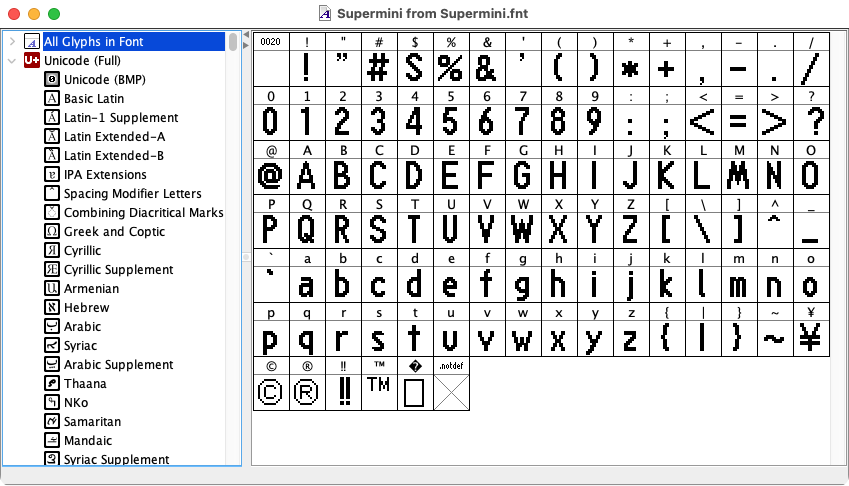This screenshot has width=849, height=486.
Task: Click the Arabic Supplement block icon
Action: pos(52,364)
